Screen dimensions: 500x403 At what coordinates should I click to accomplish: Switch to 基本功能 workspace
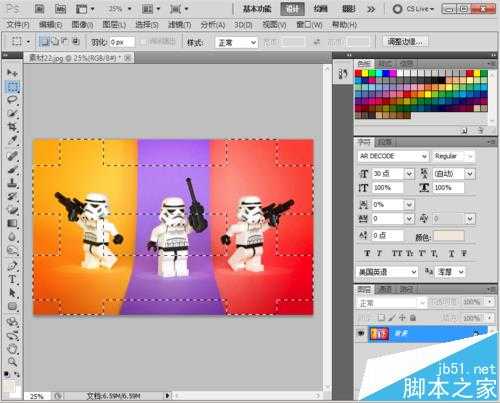[x=257, y=9]
